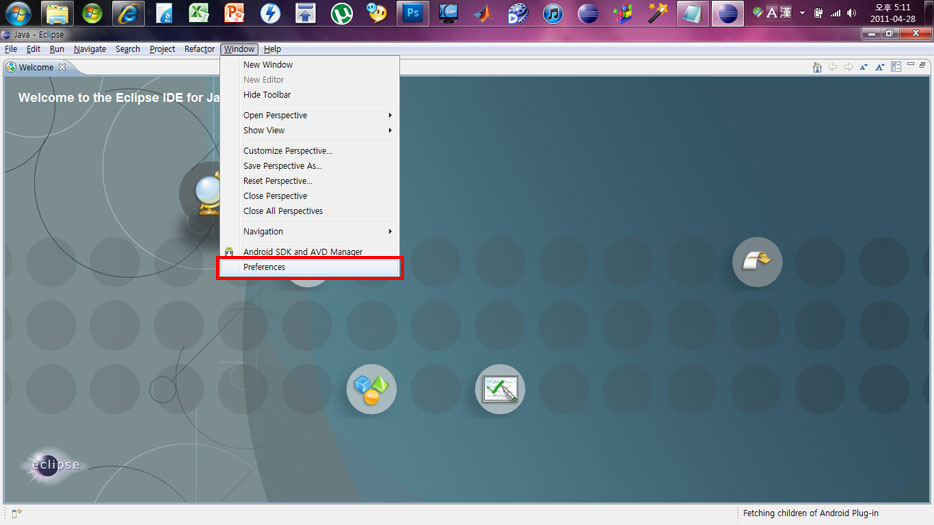The height and width of the screenshot is (525, 934).
Task: Open the Run menu
Action: [57, 49]
